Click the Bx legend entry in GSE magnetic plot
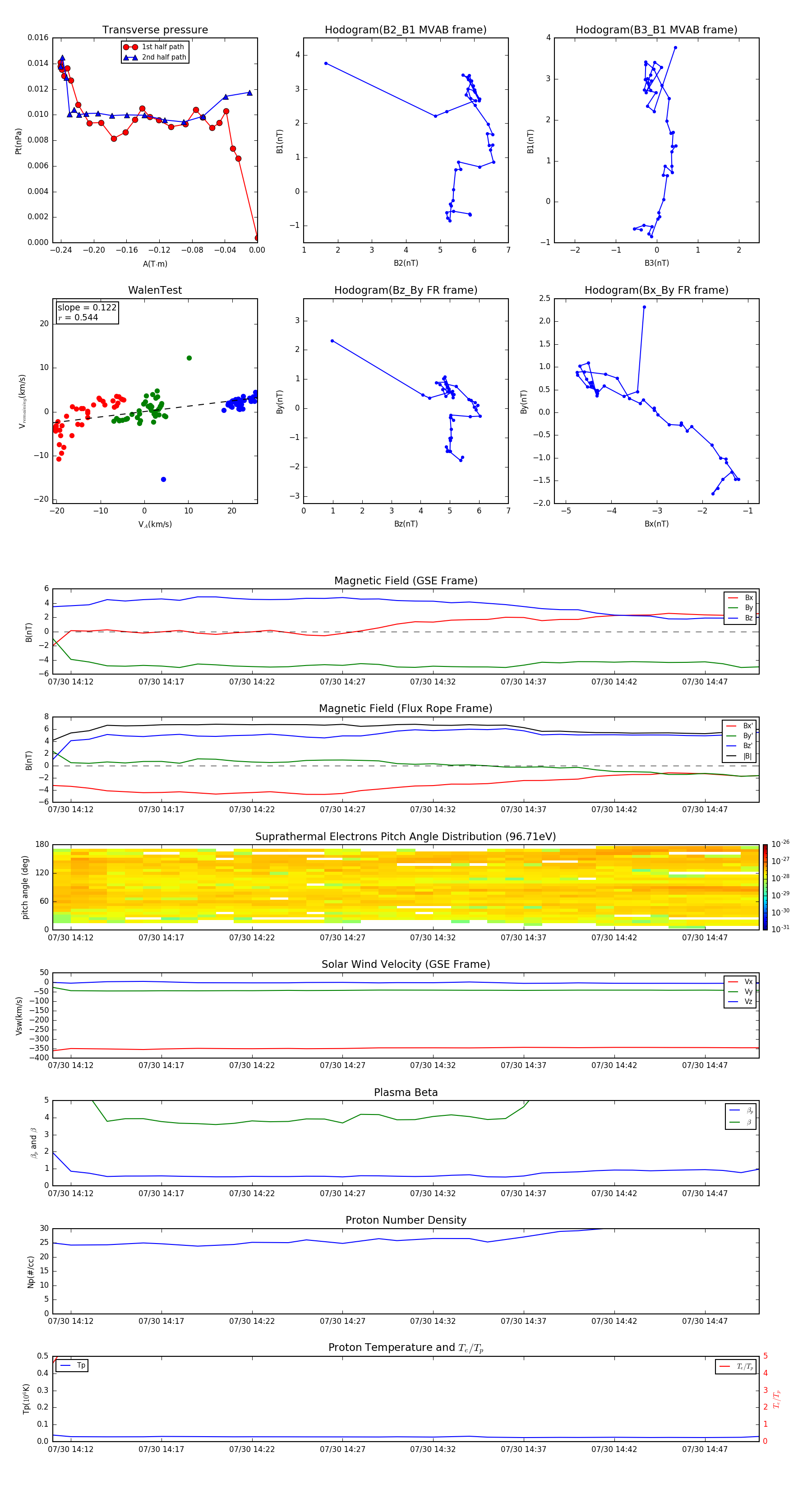Image resolution: width=812 pixels, height=1489 pixels. click(740, 598)
